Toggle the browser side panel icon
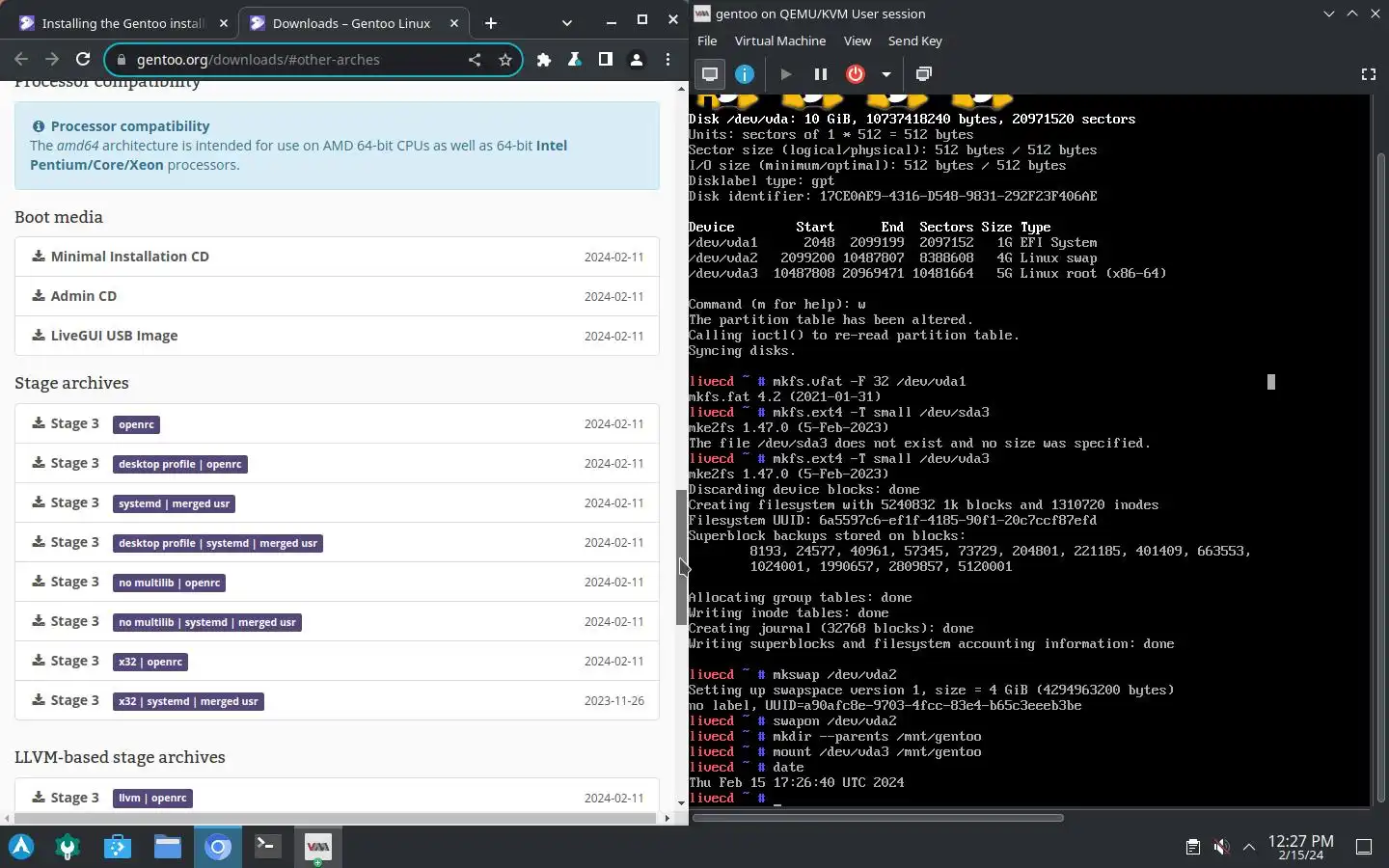The height and width of the screenshot is (868, 1389). coord(606,60)
